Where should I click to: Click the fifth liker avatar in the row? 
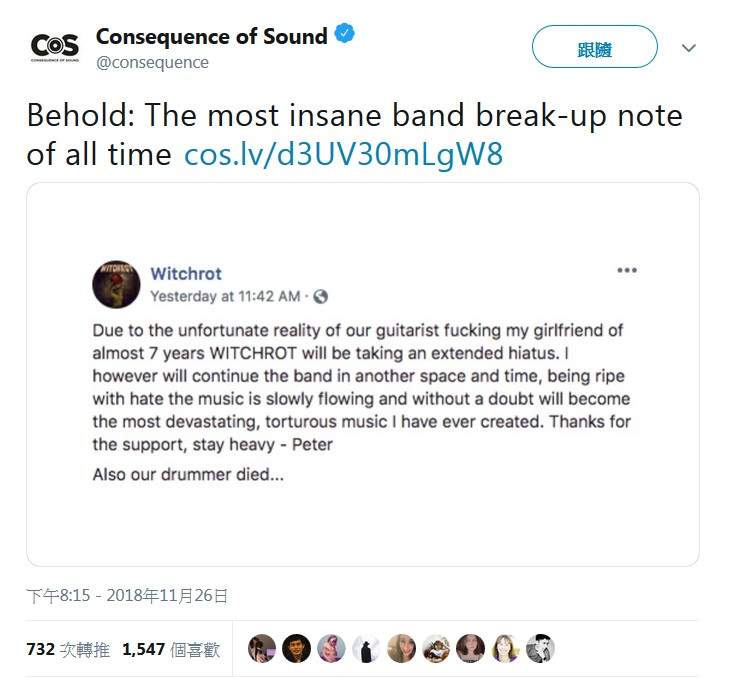click(x=401, y=649)
